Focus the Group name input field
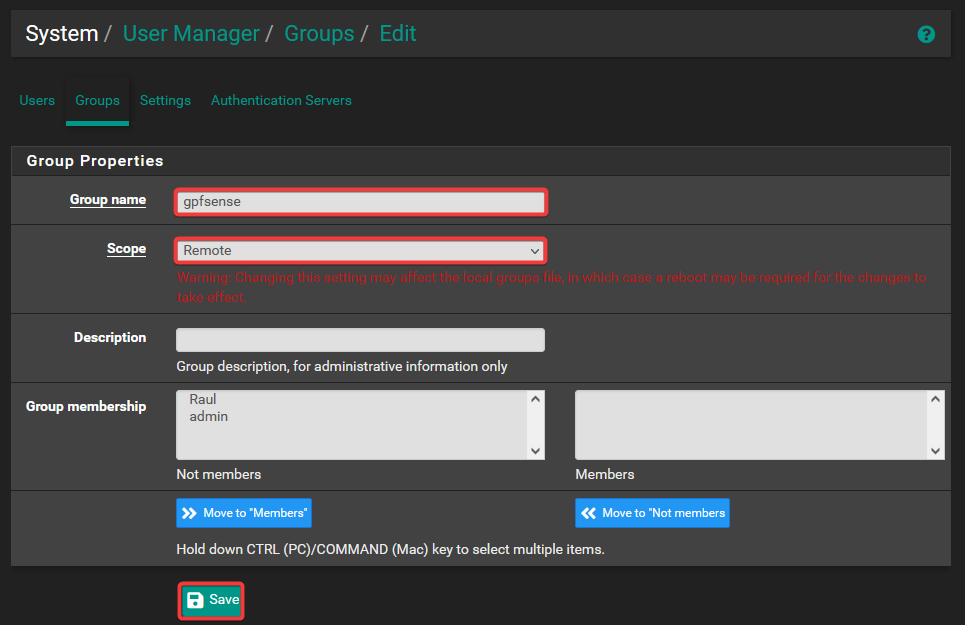Viewport: 965px width, 625px height. [360, 201]
